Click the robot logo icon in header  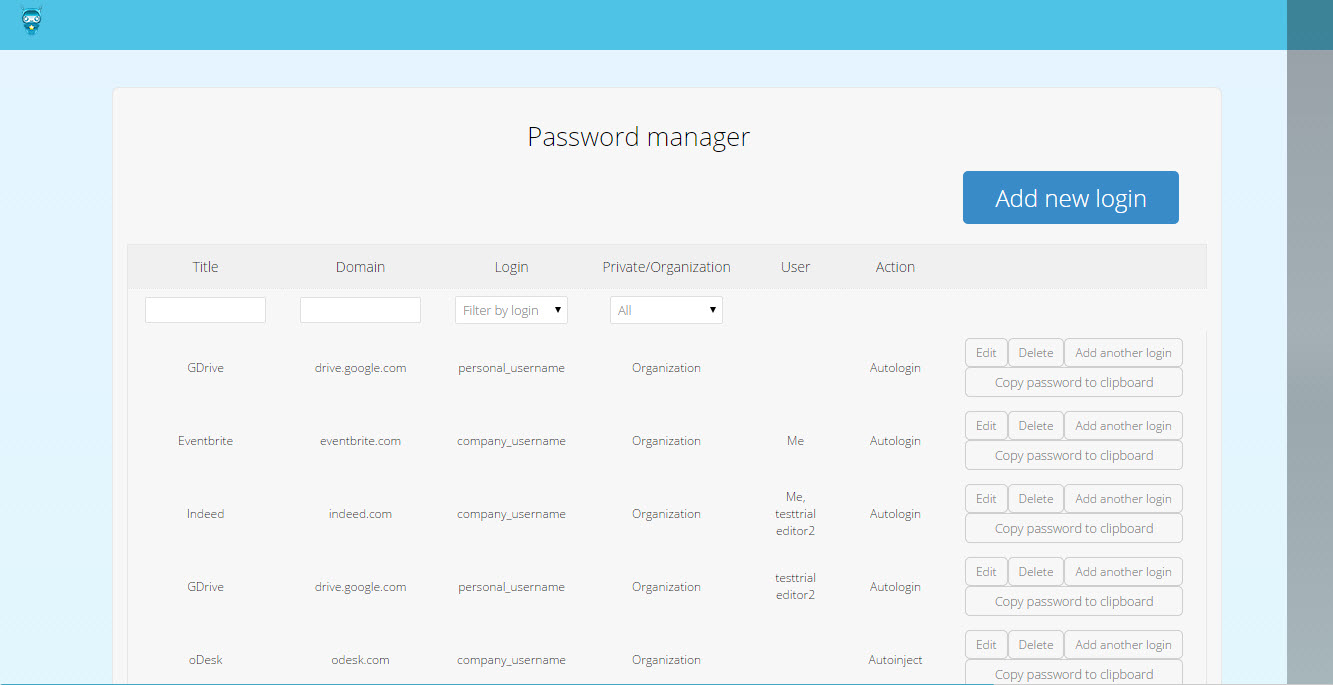[31, 22]
